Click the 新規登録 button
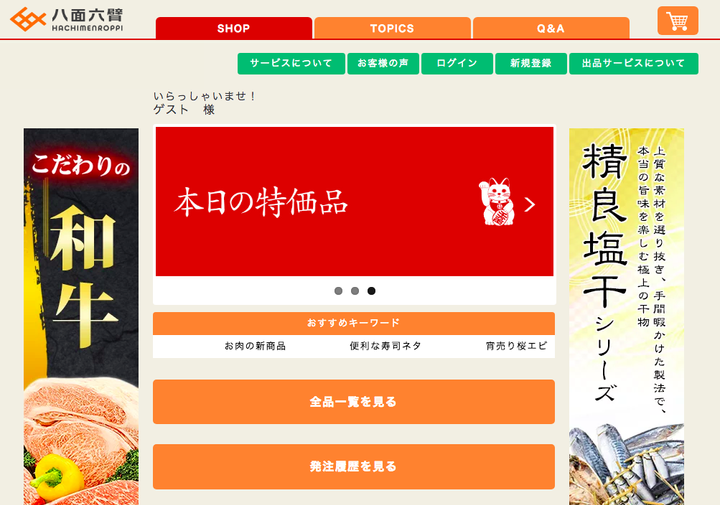This screenshot has width=720, height=505. tap(531, 63)
